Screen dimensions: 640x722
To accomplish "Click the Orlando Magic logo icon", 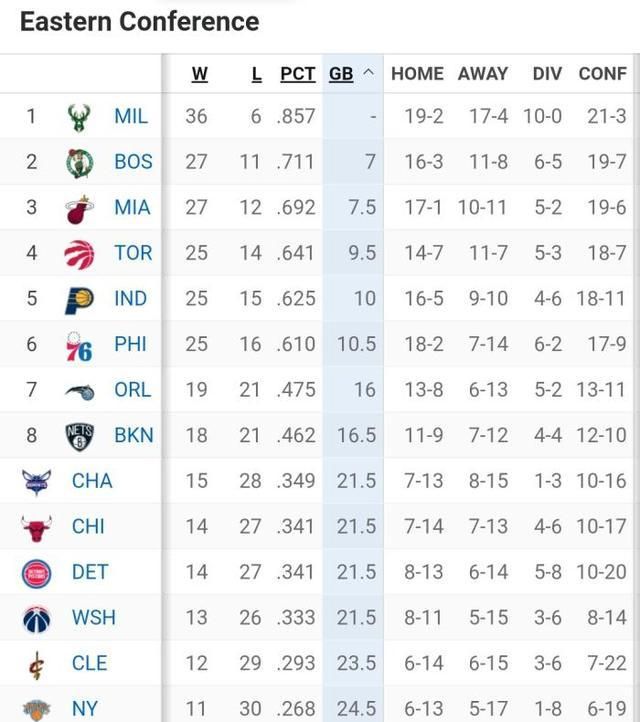I will click(79, 390).
